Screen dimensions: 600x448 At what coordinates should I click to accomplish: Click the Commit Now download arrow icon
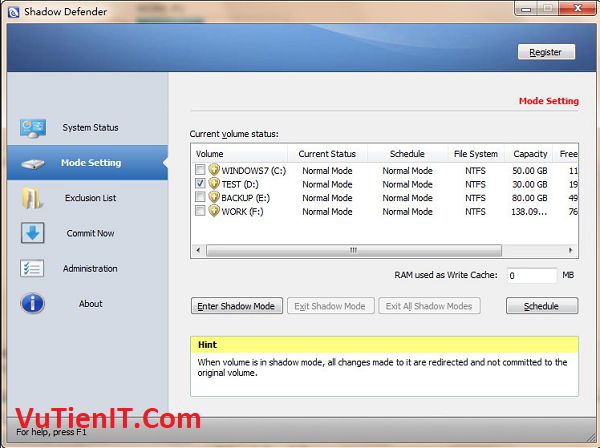33,233
